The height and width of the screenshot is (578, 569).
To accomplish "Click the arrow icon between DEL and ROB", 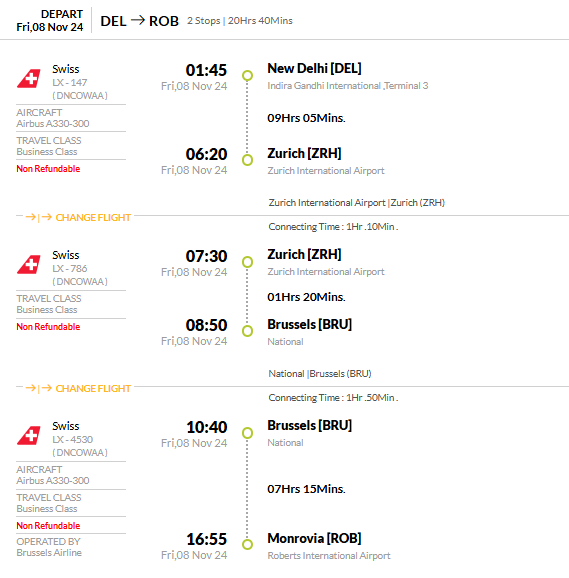I will click(x=138, y=20).
